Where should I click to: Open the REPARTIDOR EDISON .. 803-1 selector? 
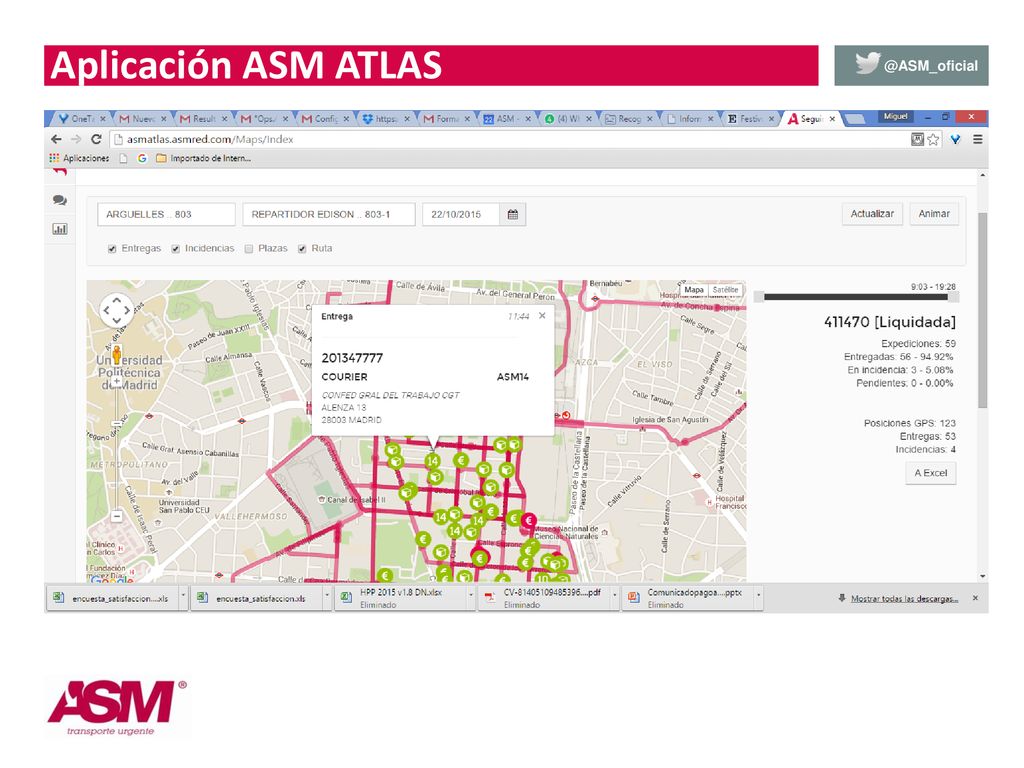[x=328, y=214]
